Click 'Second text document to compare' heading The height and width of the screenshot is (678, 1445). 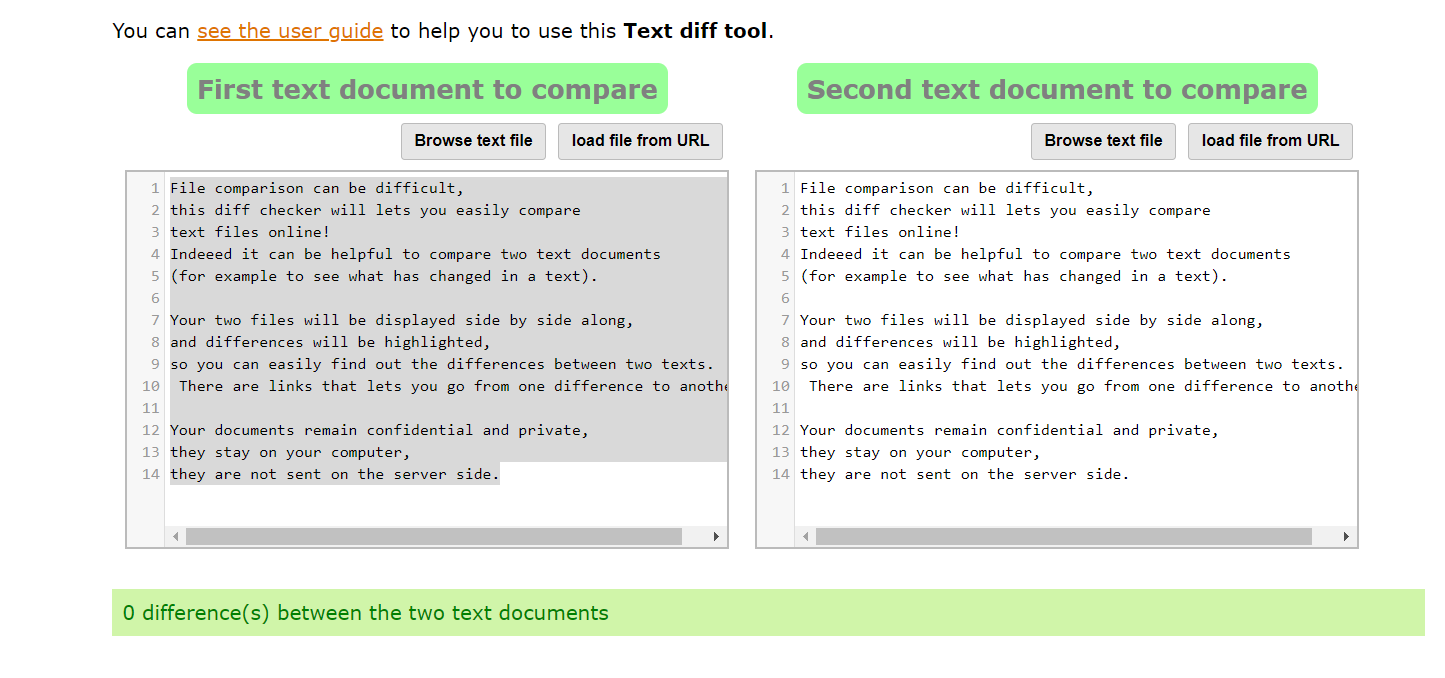[1057, 89]
